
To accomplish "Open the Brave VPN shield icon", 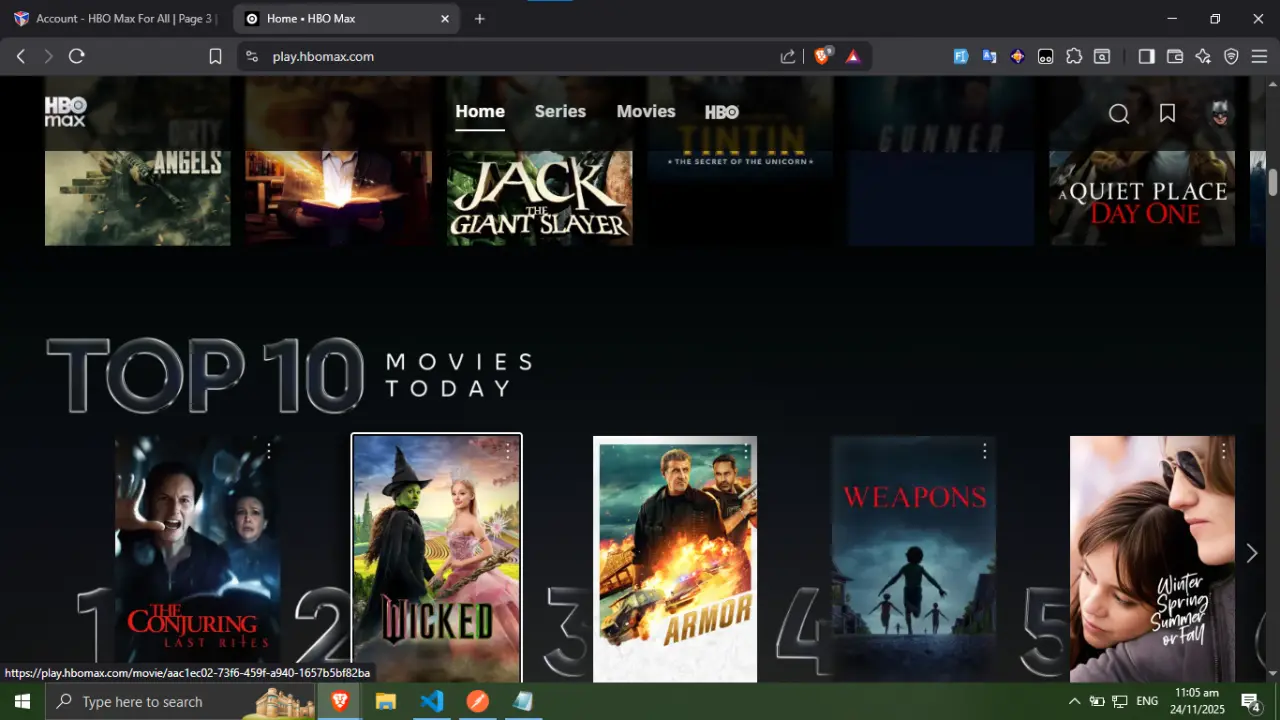I will coord(1231,57).
